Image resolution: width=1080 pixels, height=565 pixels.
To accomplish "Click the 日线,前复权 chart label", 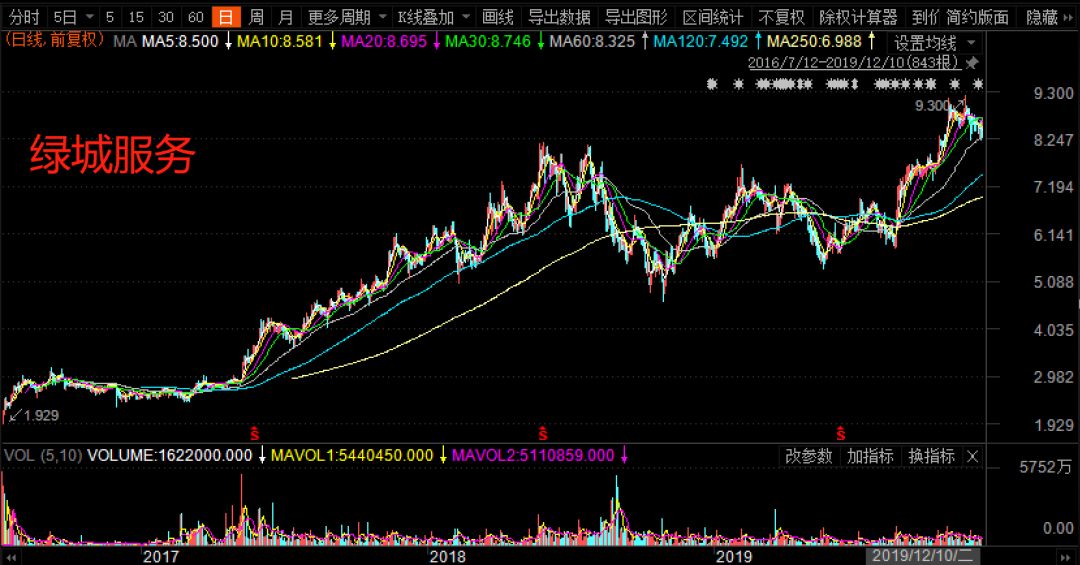I will [x=54, y=40].
